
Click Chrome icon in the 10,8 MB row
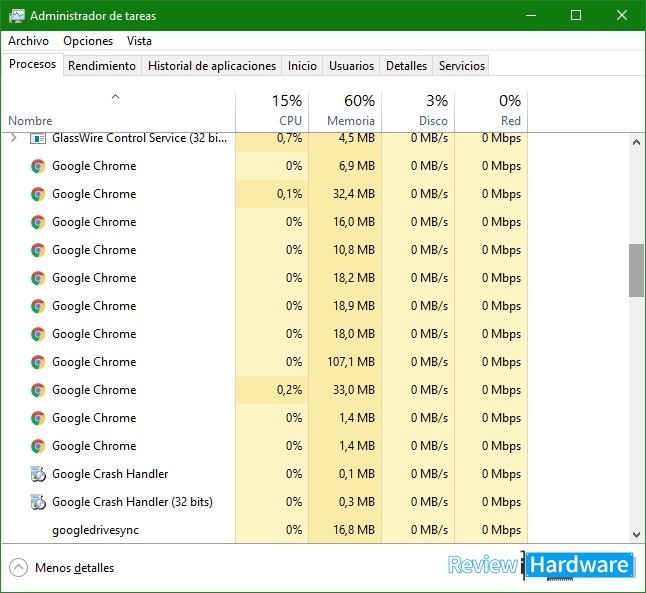click(x=38, y=250)
